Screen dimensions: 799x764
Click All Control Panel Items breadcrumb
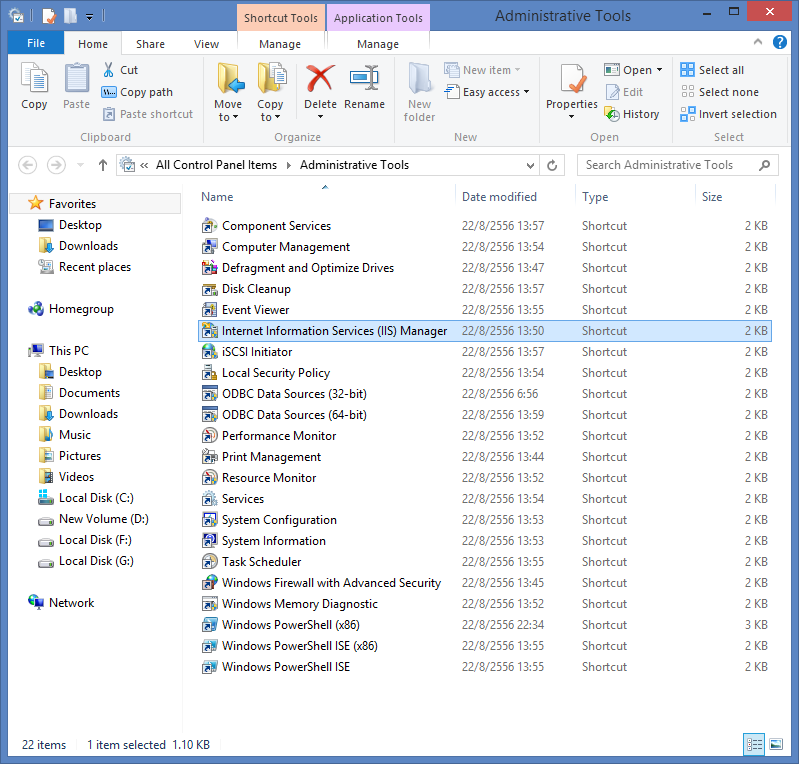click(x=216, y=165)
